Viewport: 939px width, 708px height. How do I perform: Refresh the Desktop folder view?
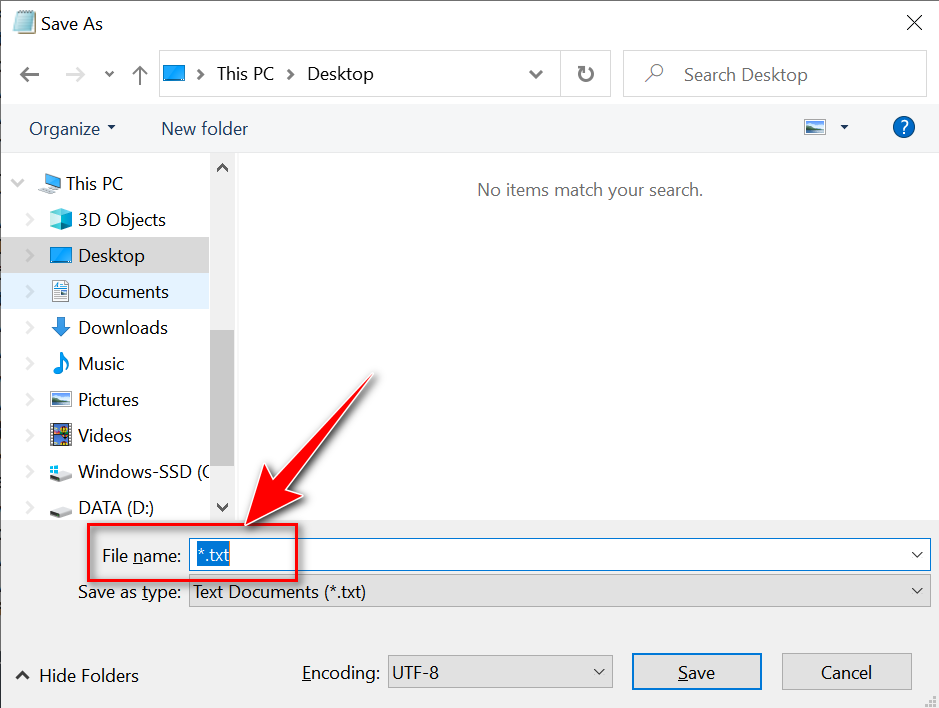click(x=586, y=74)
